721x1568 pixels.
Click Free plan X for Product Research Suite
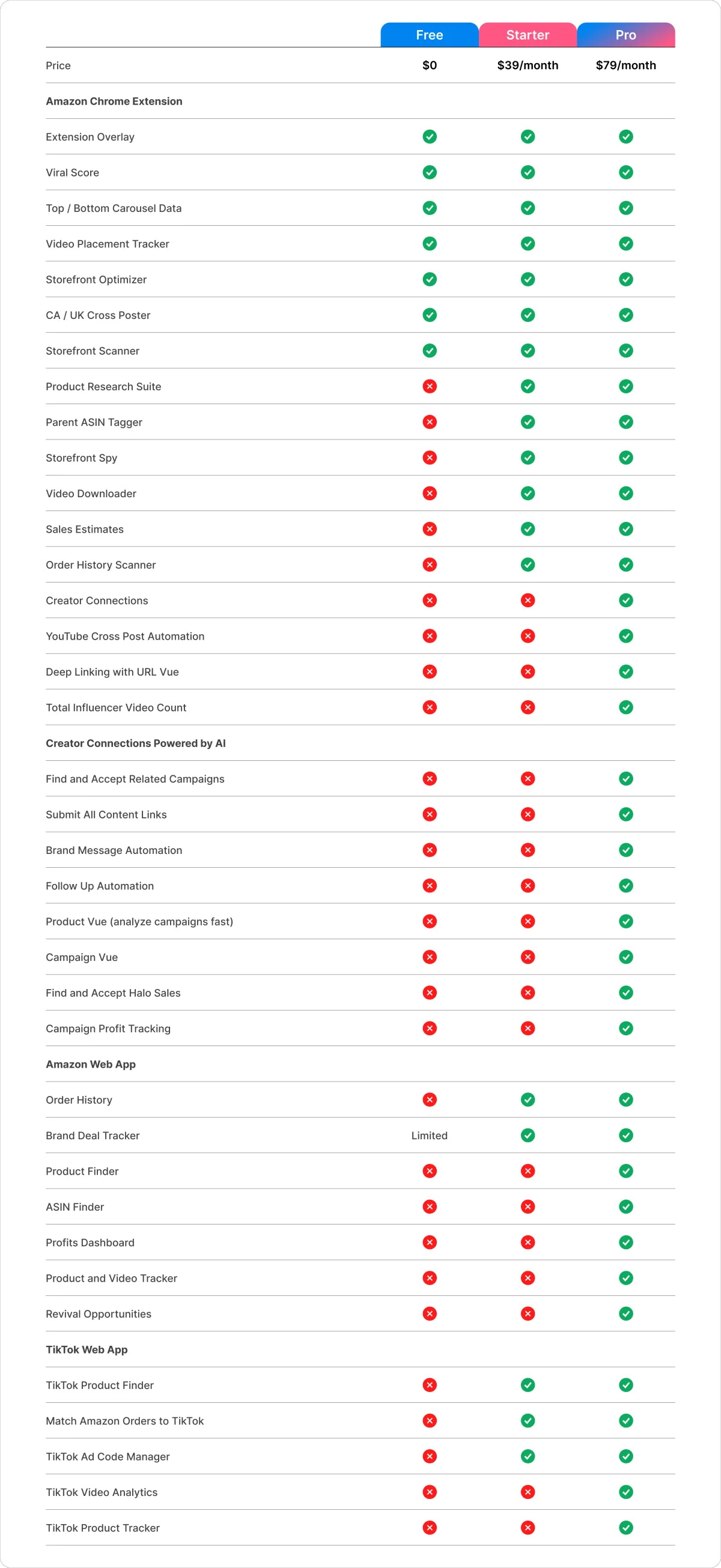point(430,387)
